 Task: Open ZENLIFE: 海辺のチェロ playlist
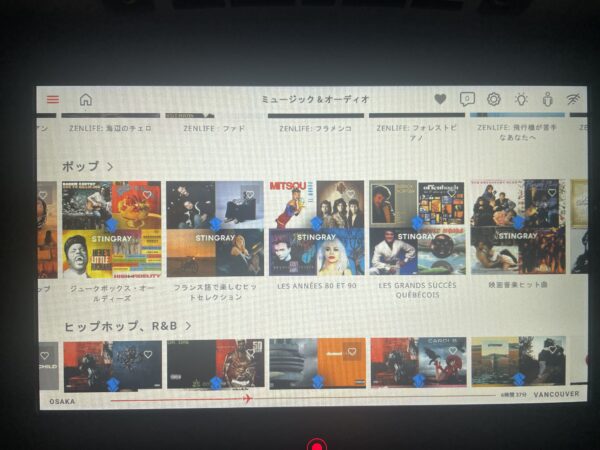coord(111,128)
